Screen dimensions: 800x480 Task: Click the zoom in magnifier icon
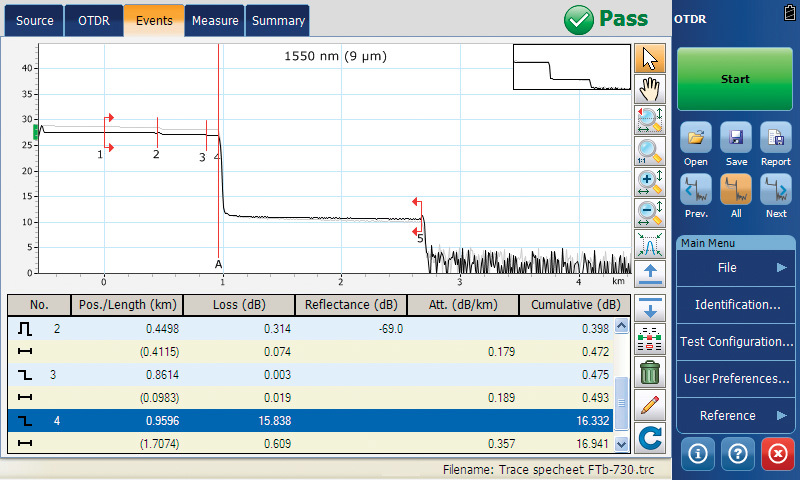tap(650, 182)
